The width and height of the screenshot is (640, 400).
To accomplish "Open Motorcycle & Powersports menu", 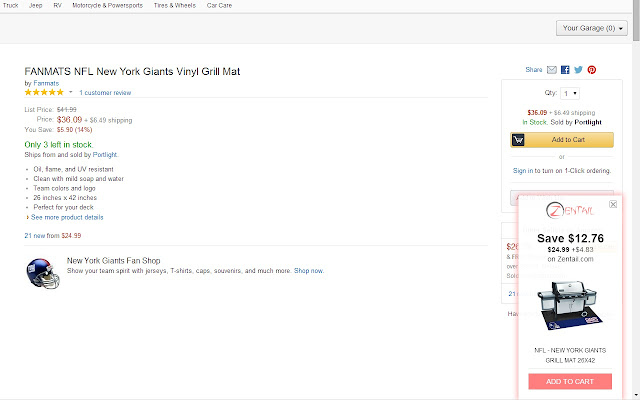I will 107,5.
